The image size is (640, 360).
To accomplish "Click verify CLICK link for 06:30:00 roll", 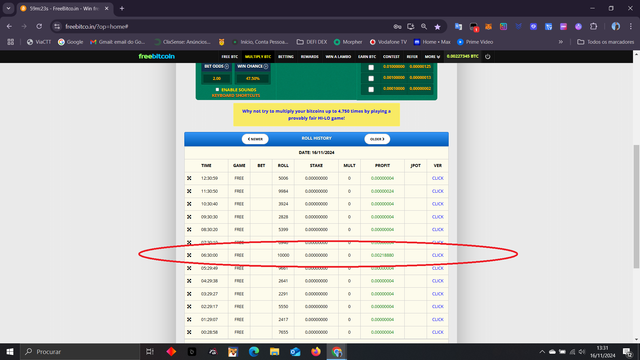I will (x=438, y=255).
